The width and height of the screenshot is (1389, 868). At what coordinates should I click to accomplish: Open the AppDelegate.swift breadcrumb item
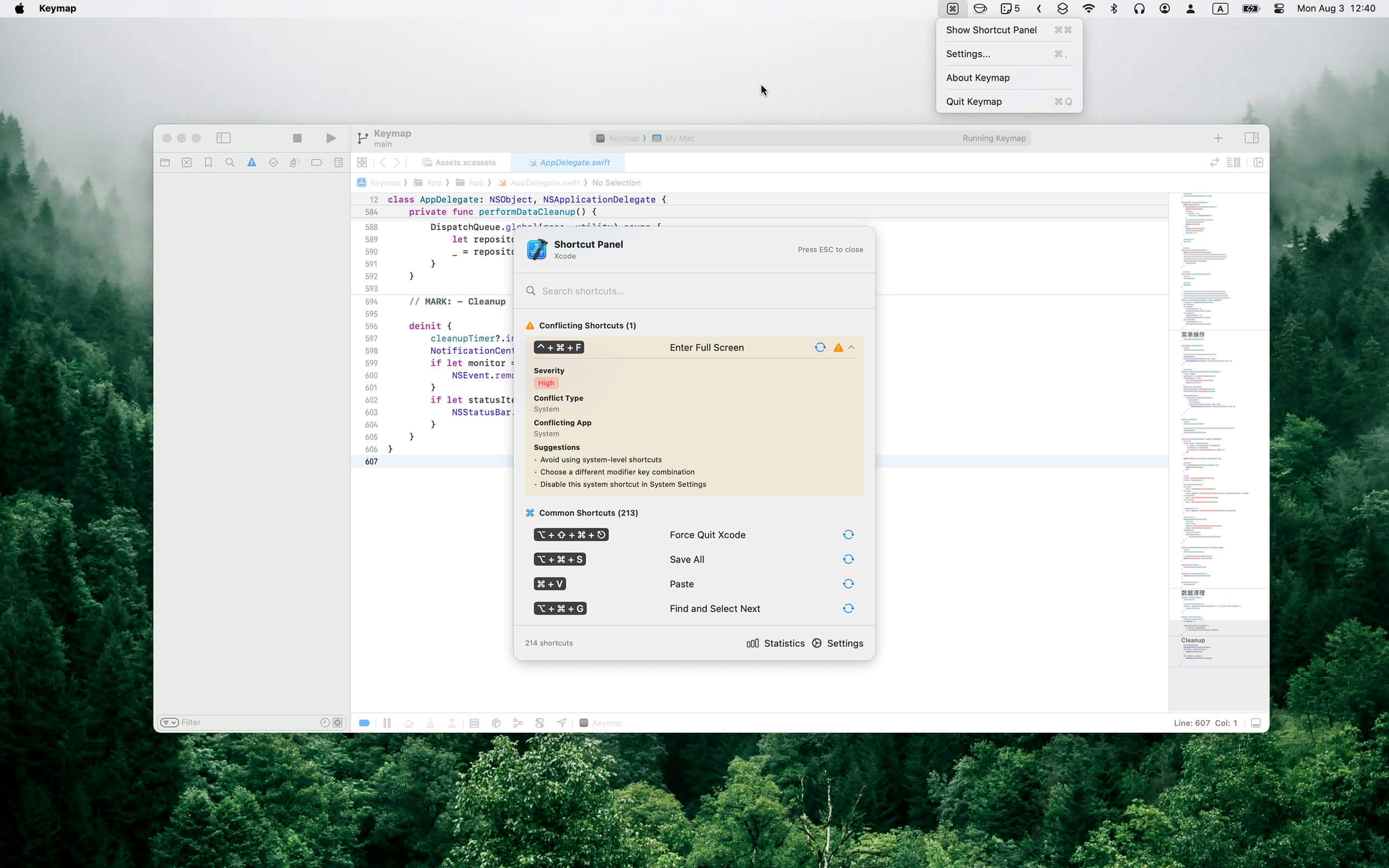point(539,183)
